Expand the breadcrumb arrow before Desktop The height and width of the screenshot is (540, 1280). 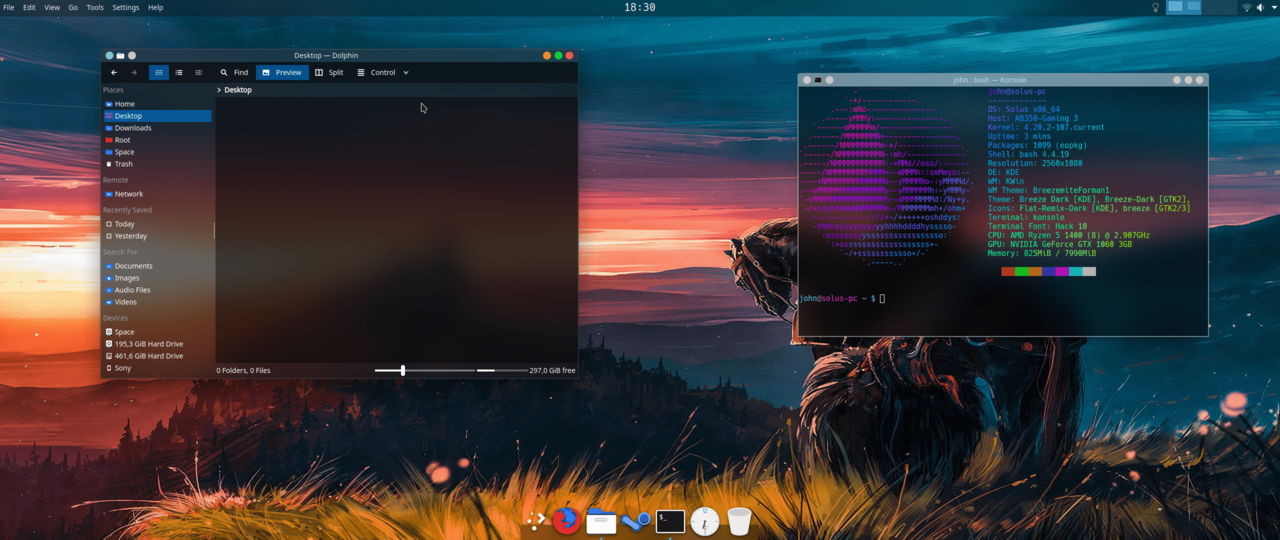pos(219,90)
